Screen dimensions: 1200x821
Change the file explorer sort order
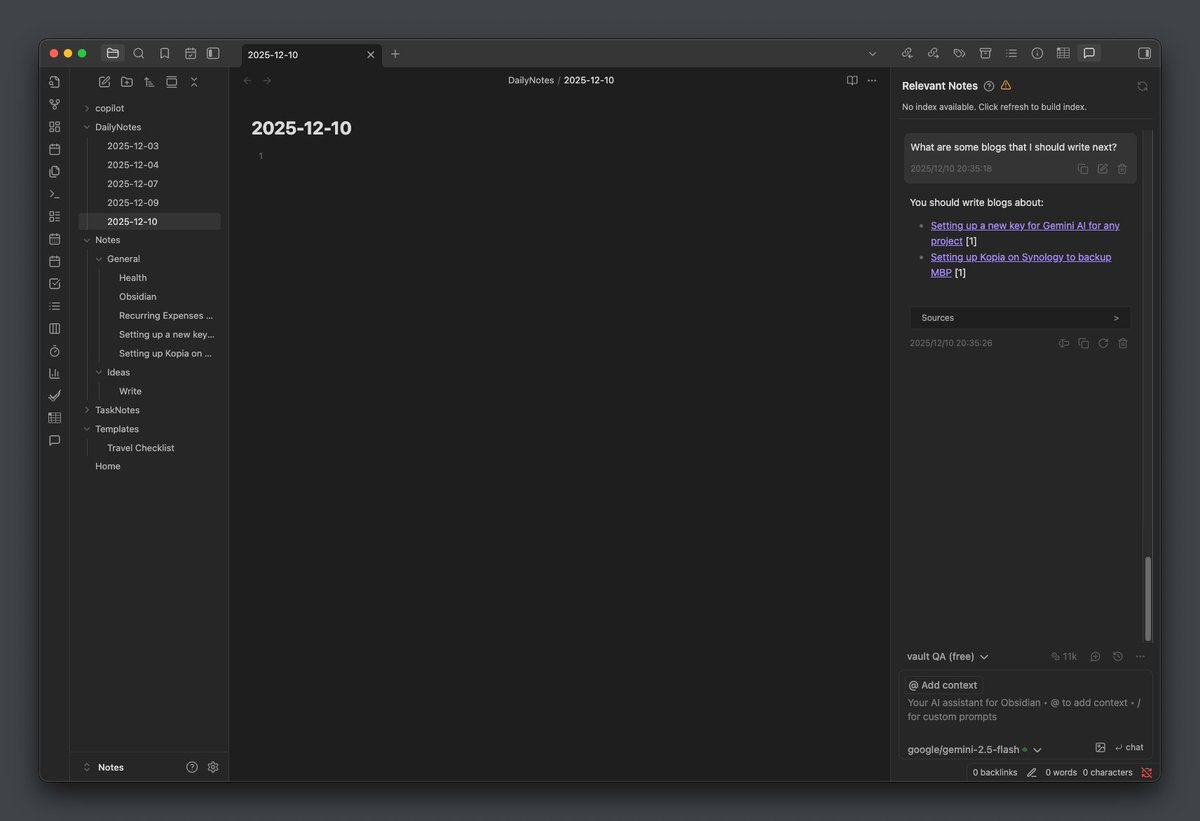tap(149, 82)
